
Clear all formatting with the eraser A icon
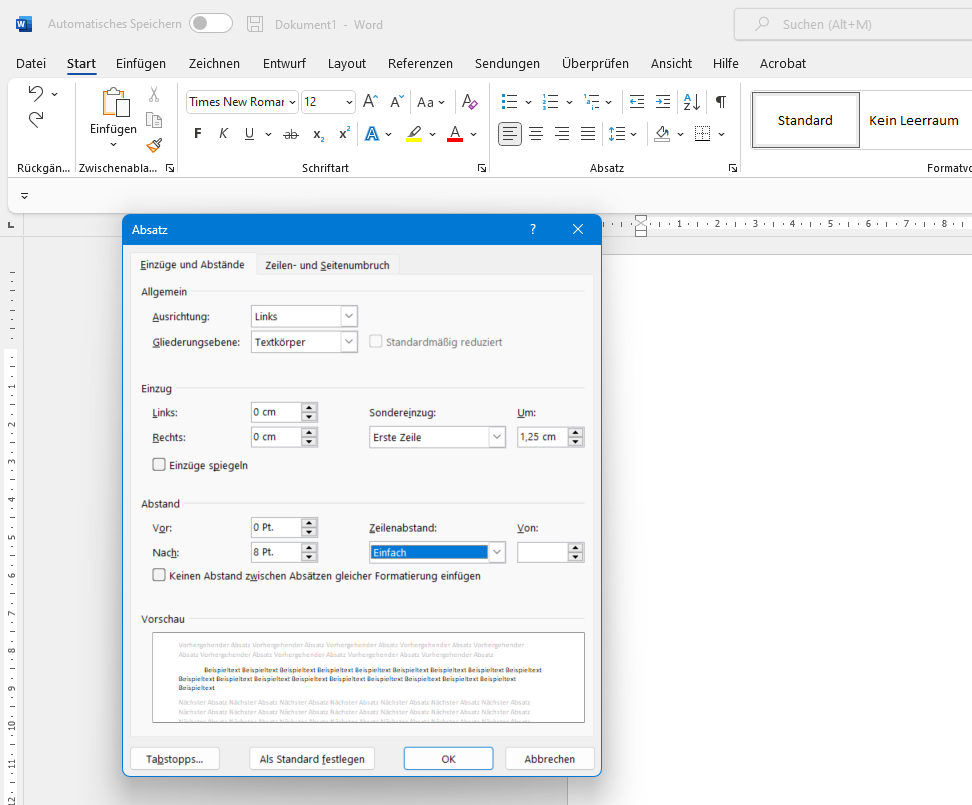point(469,102)
